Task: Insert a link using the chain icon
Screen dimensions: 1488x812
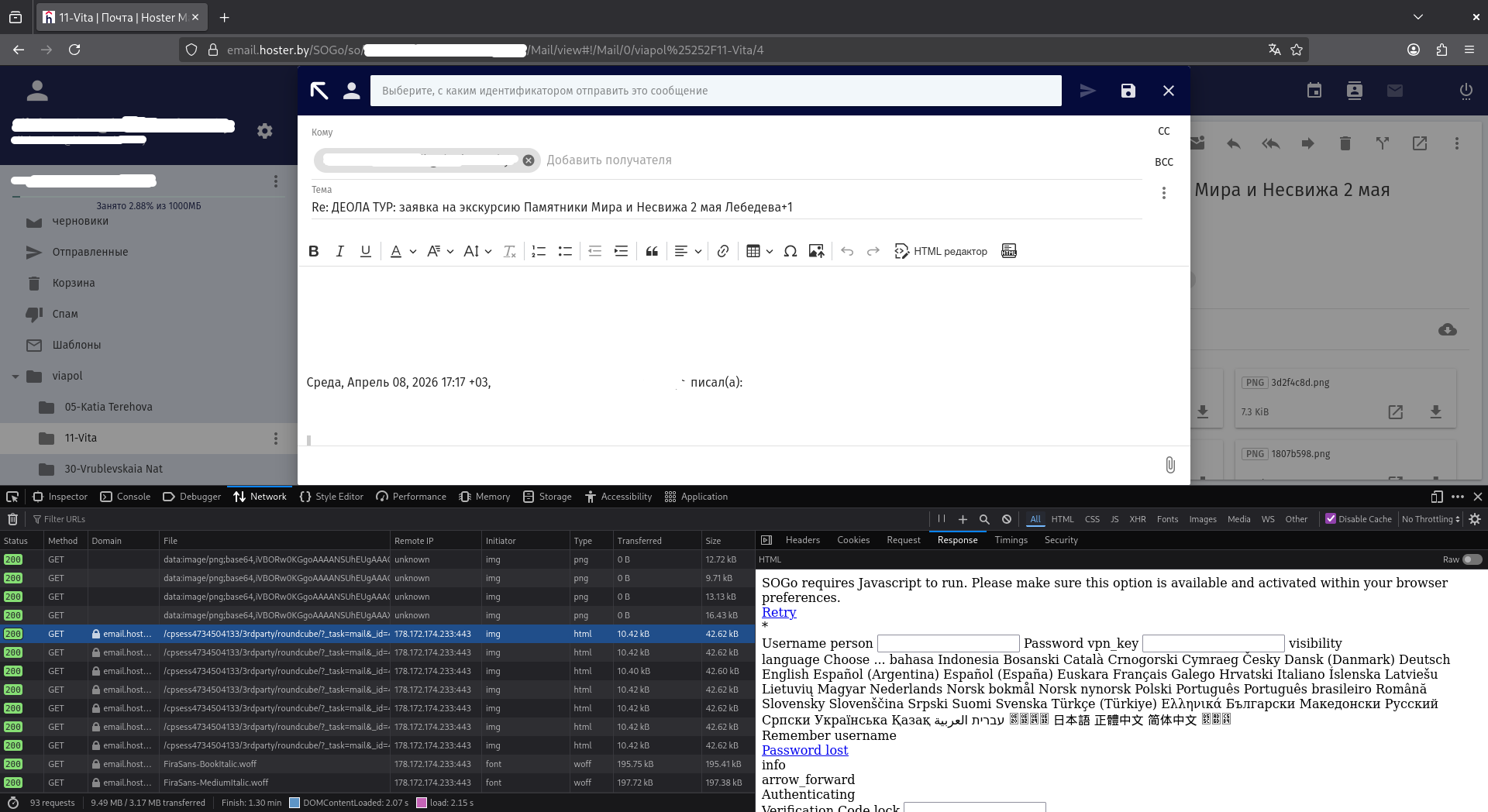Action: pyautogui.click(x=722, y=251)
